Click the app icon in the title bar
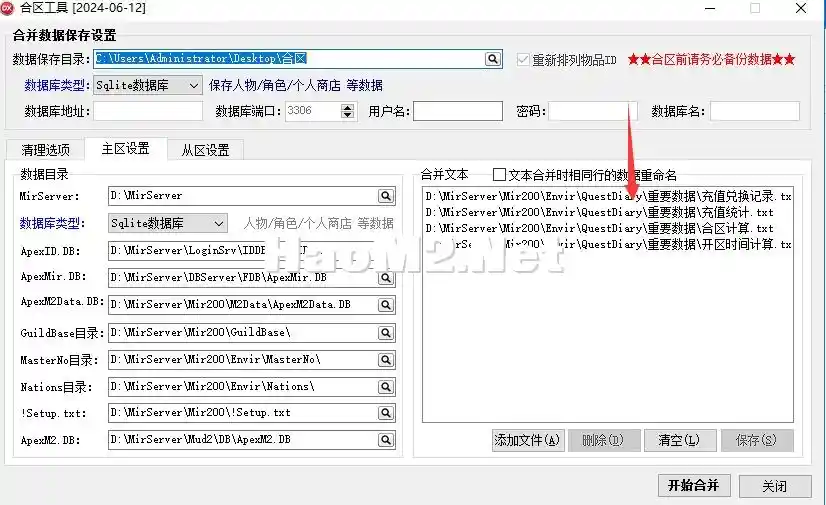Image resolution: width=826 pixels, height=505 pixels. click(x=7, y=8)
